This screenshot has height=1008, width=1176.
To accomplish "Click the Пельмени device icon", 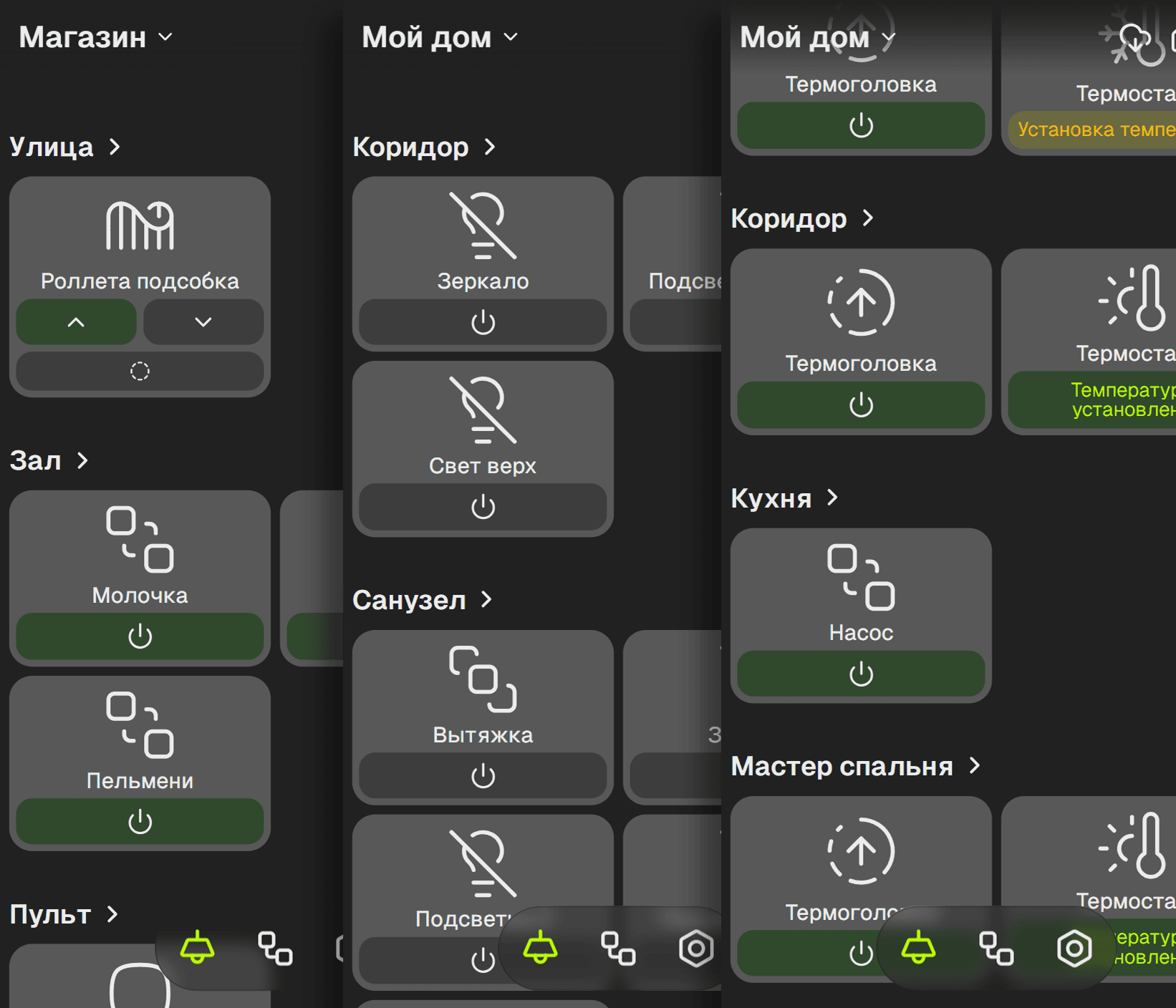I will point(140,725).
